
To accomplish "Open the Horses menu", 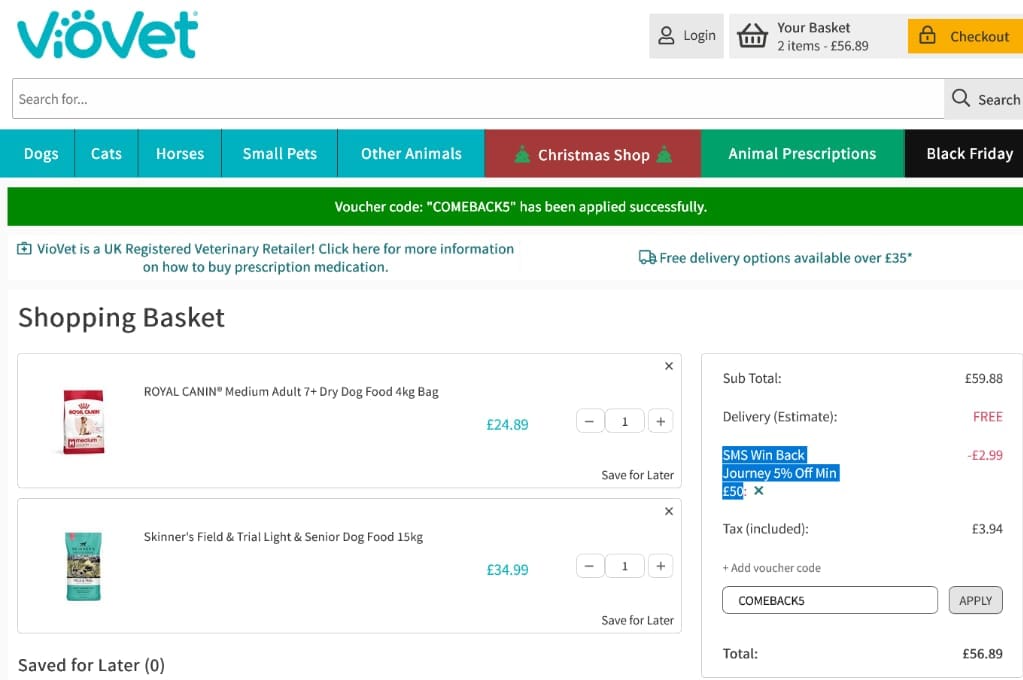I will click(180, 153).
